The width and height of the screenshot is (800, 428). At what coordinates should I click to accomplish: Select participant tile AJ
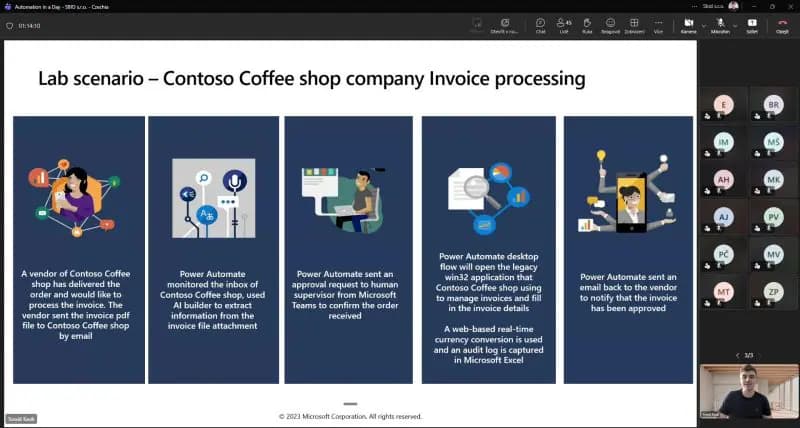[723, 217]
